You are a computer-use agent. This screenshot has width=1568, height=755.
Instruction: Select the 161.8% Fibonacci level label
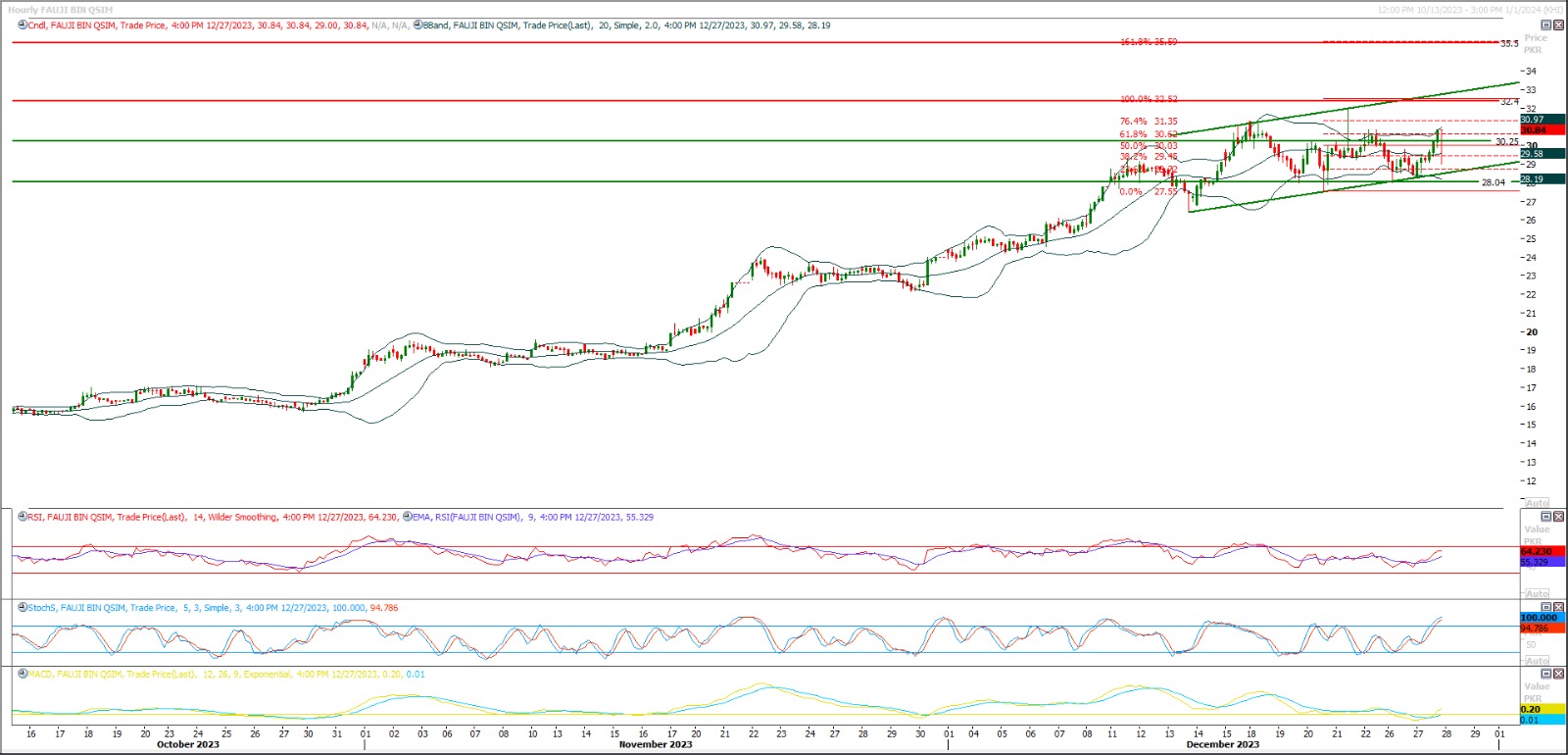point(1148,42)
